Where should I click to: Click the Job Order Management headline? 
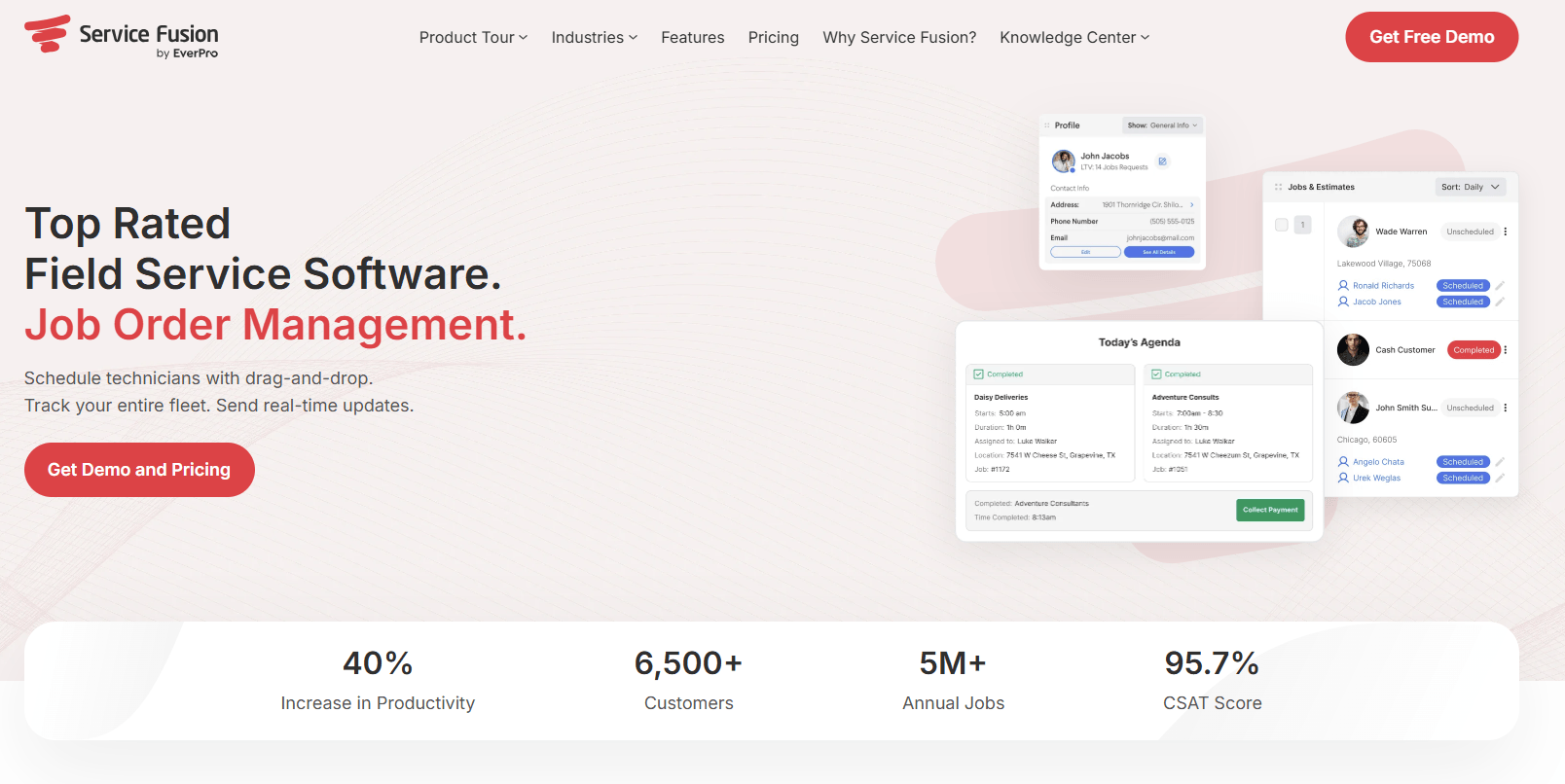point(275,325)
